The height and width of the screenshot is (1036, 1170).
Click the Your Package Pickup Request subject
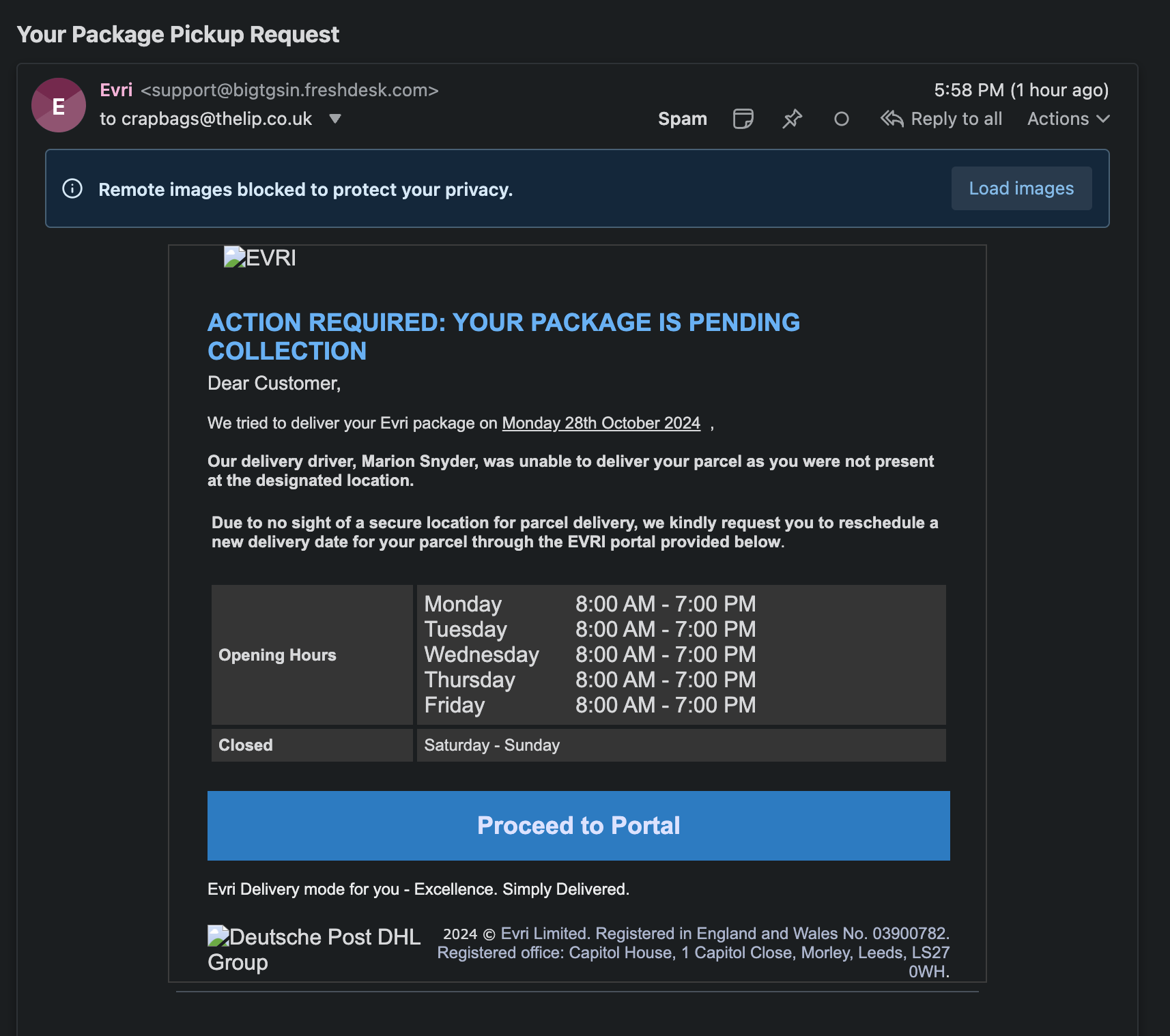(x=177, y=34)
